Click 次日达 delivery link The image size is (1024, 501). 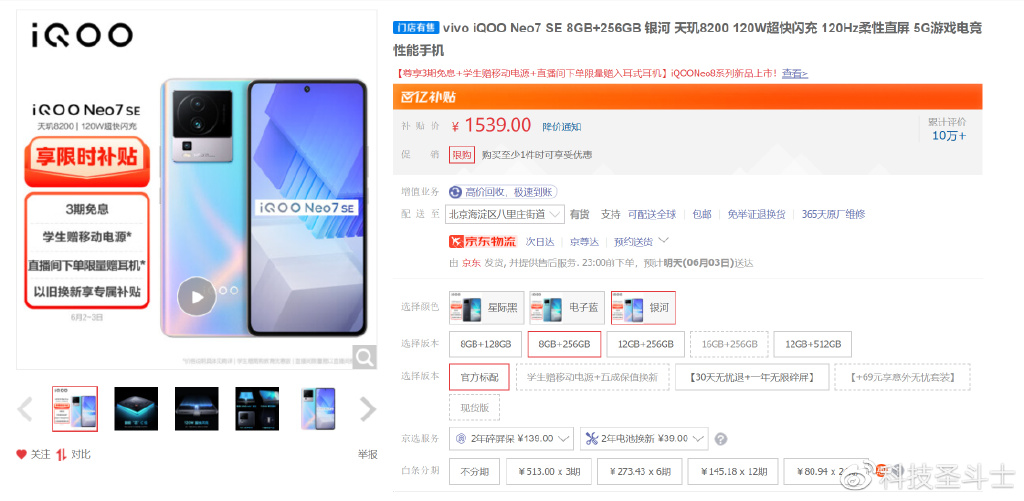(x=540, y=242)
